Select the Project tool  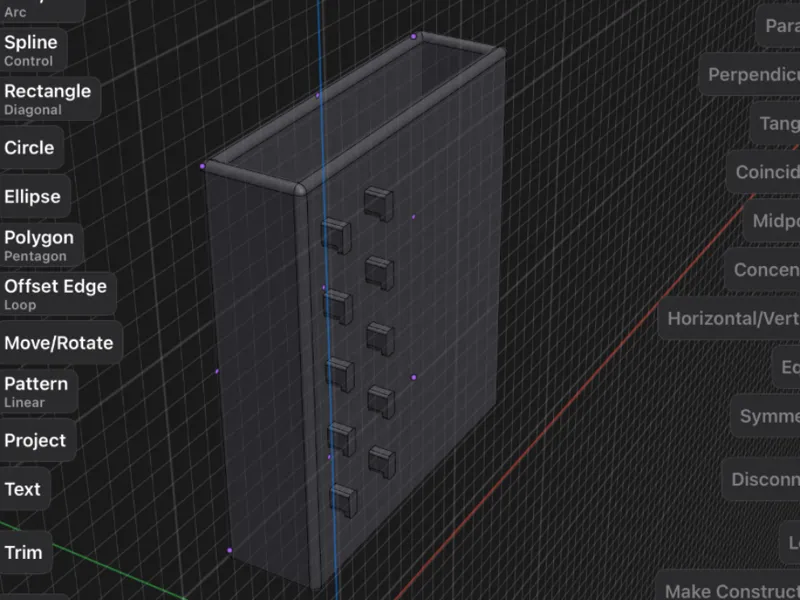coord(37,440)
